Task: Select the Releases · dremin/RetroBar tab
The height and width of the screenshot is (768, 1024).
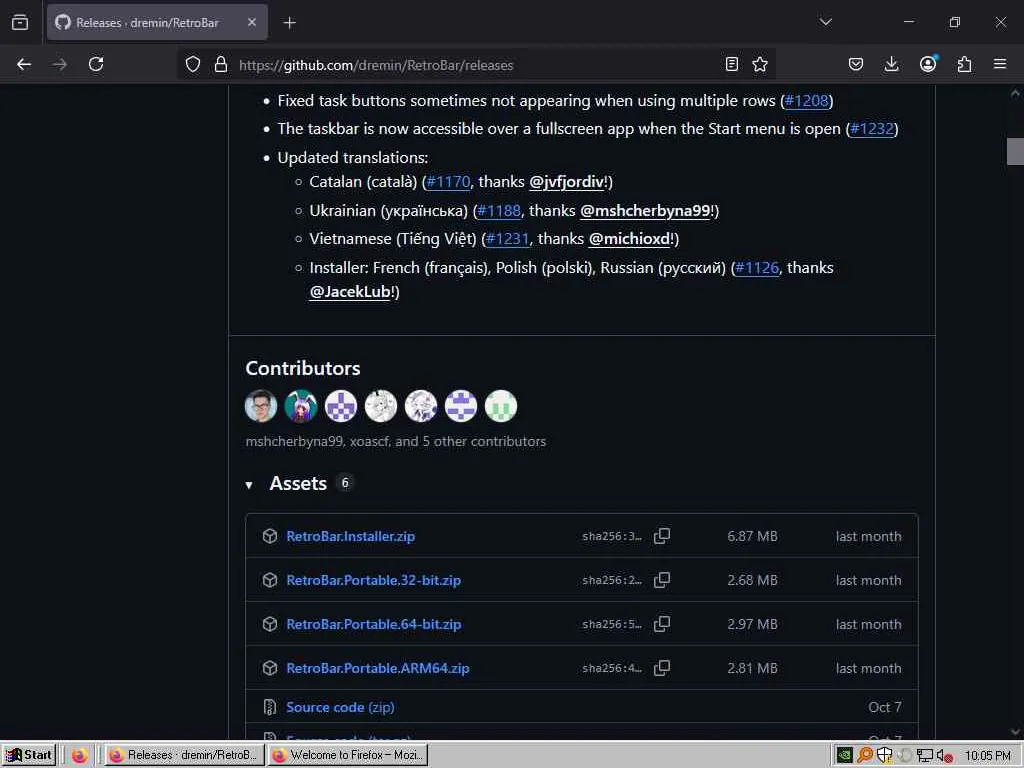Action: tap(157, 22)
